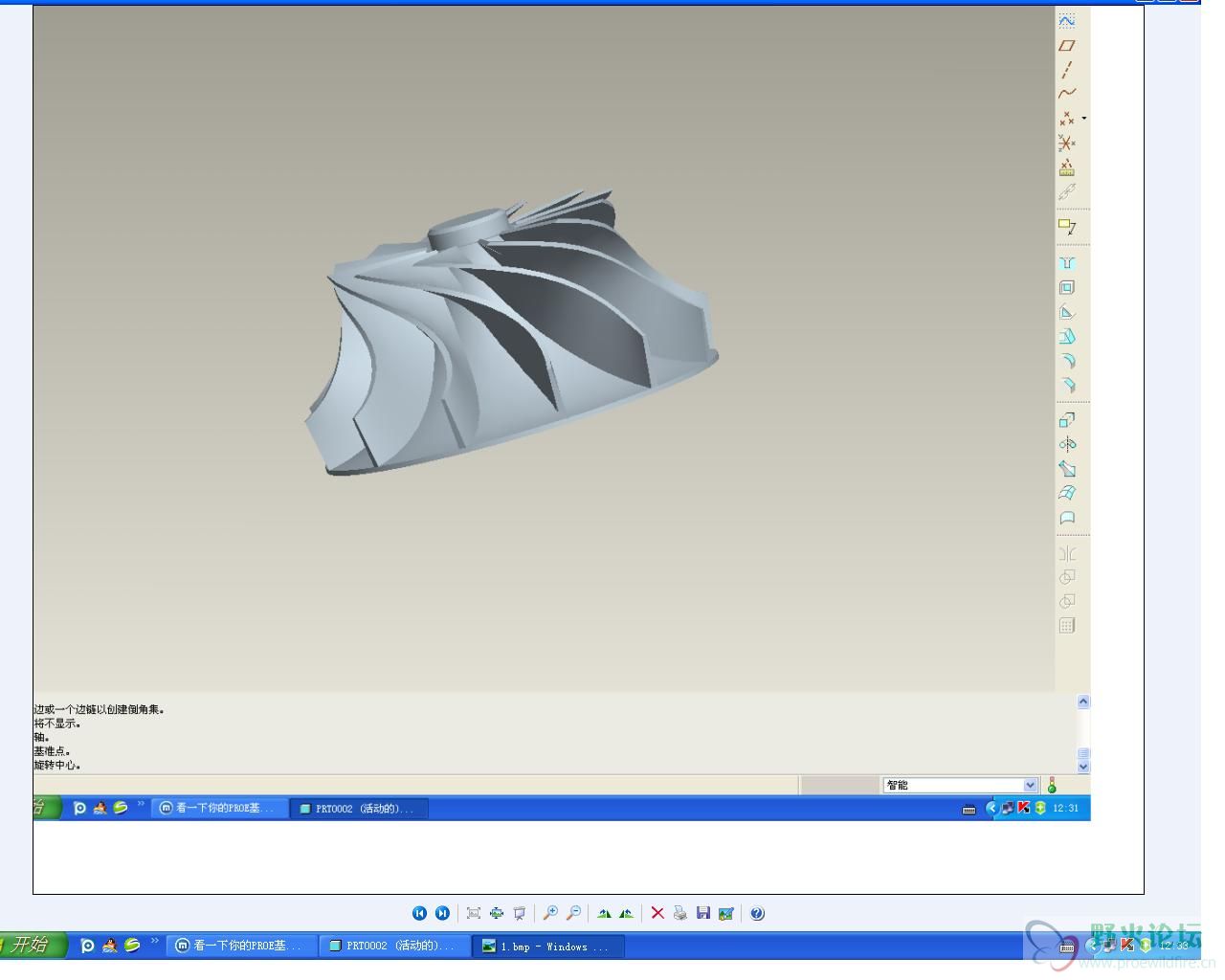Select the Datum Plane tool

[1067, 45]
